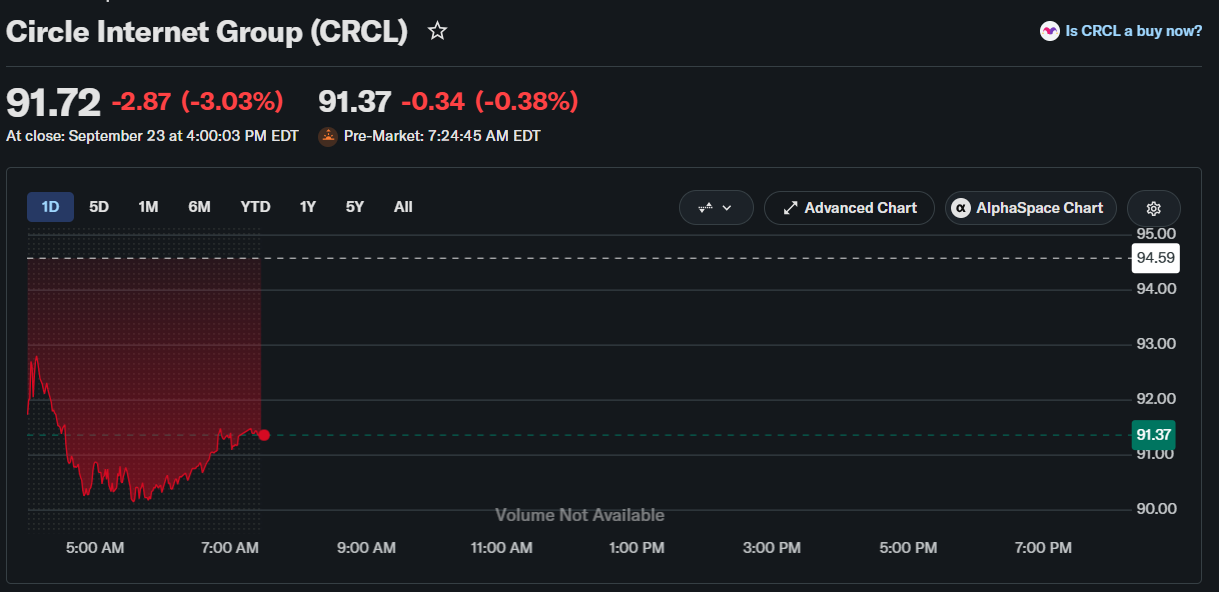Click the 7:00 AM axis label
Image resolution: width=1219 pixels, height=592 pixels.
pyautogui.click(x=230, y=548)
